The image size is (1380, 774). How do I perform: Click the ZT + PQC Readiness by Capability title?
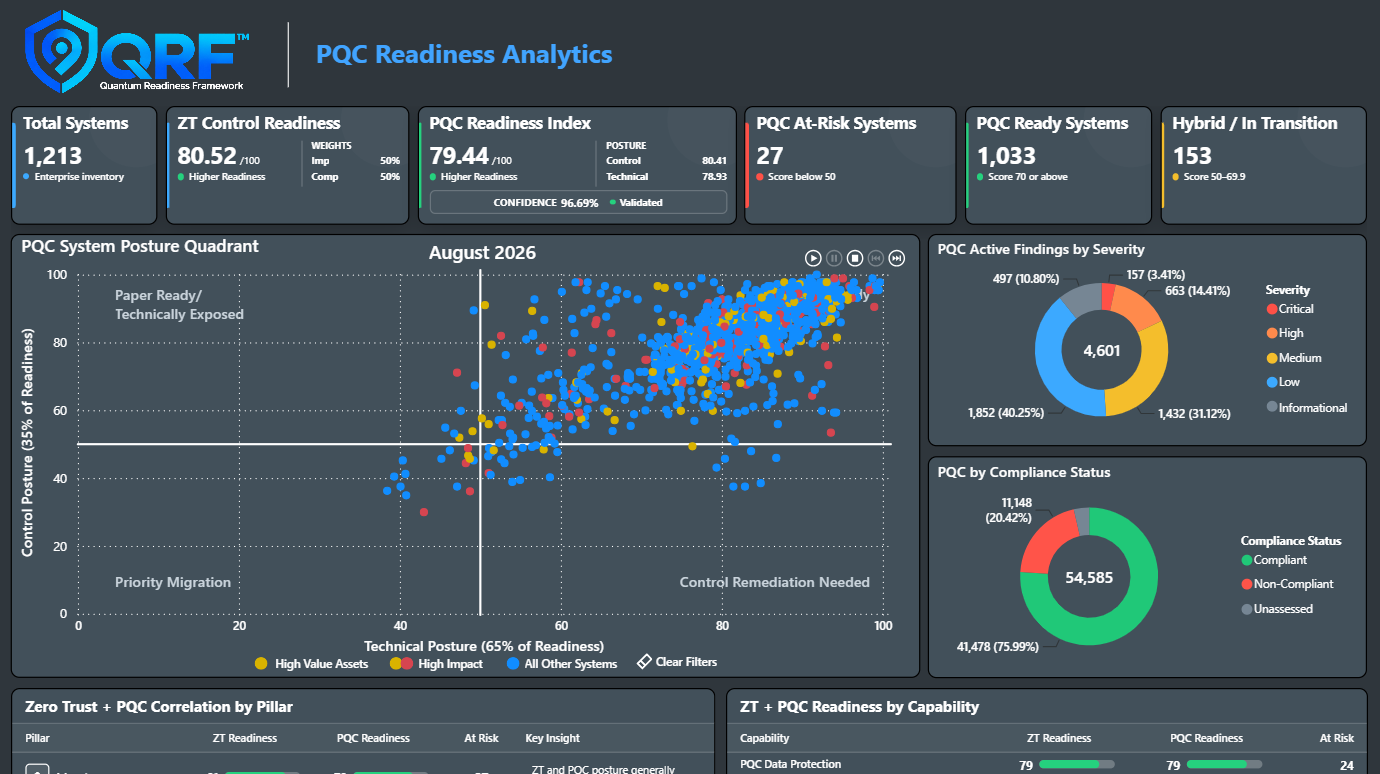859,706
